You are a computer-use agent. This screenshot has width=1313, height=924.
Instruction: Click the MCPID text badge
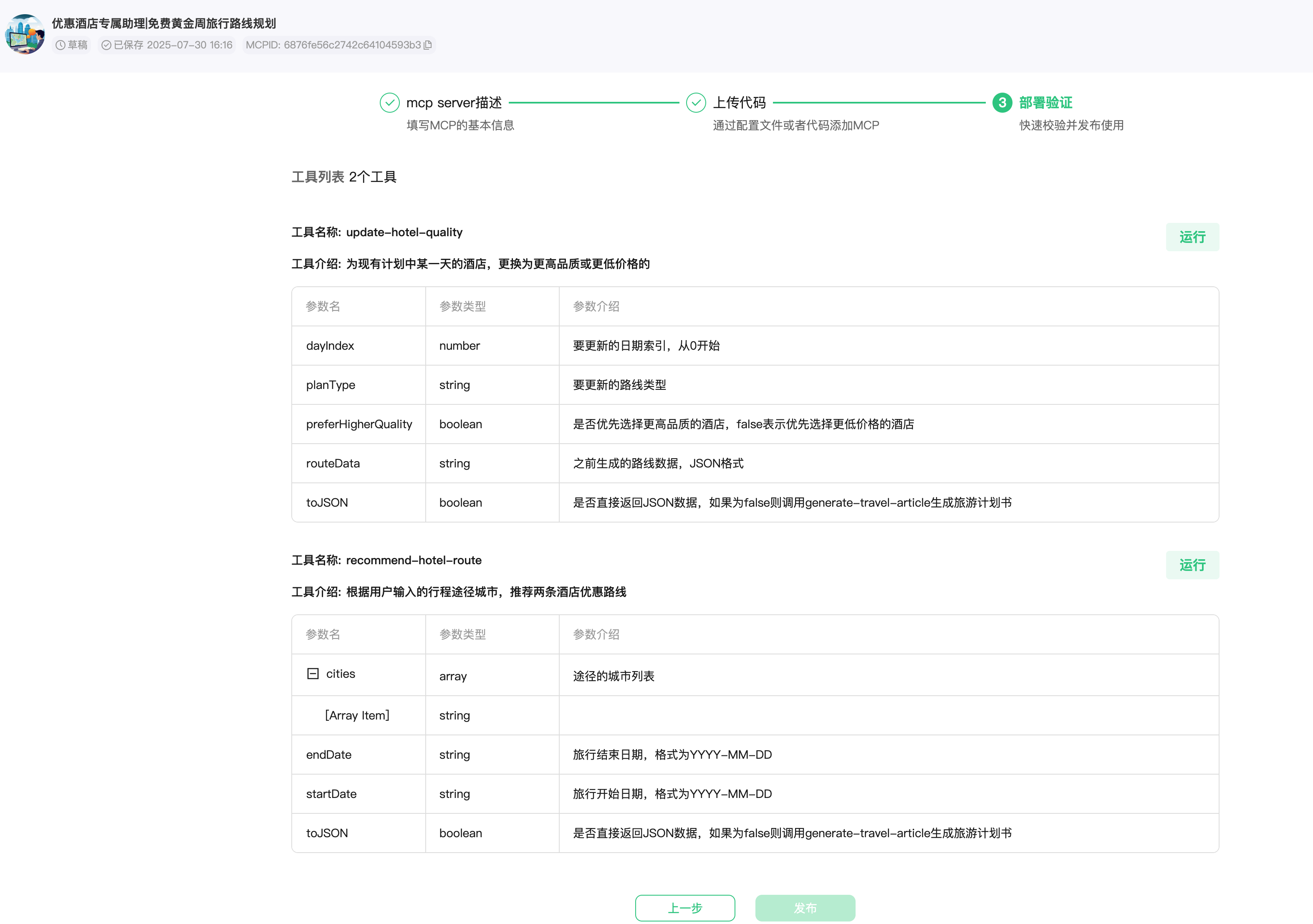point(333,45)
